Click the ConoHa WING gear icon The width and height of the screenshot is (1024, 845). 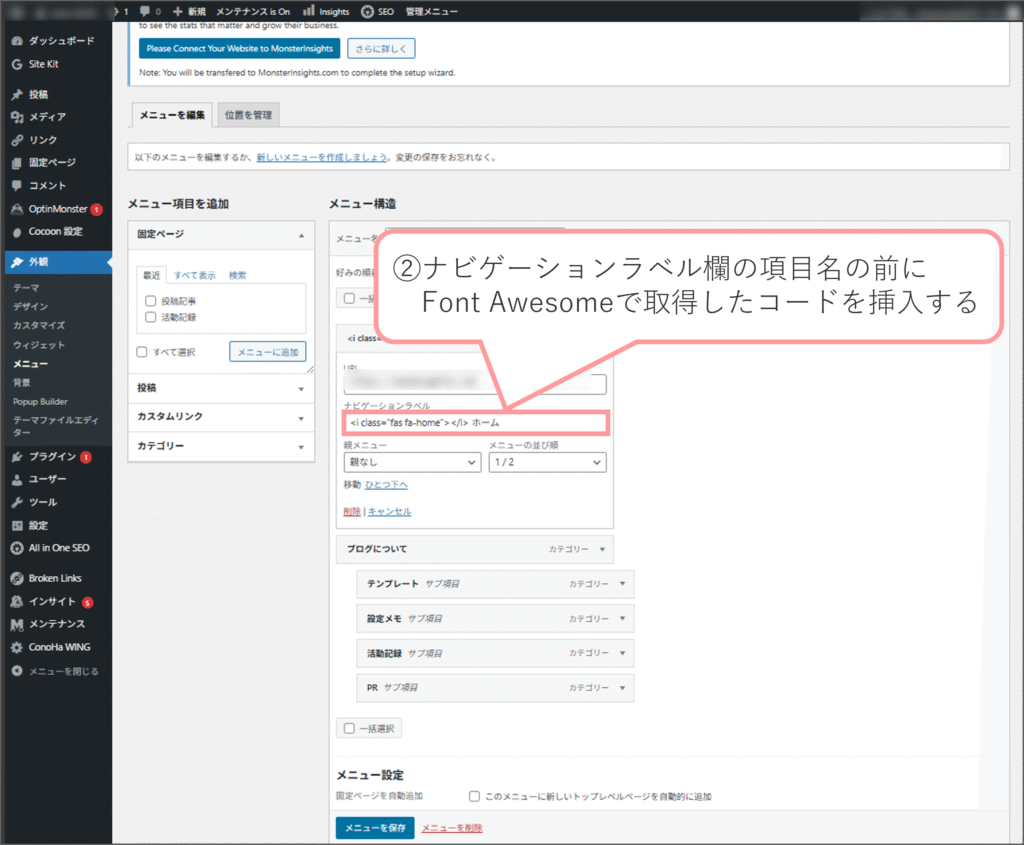pyautogui.click(x=17, y=647)
